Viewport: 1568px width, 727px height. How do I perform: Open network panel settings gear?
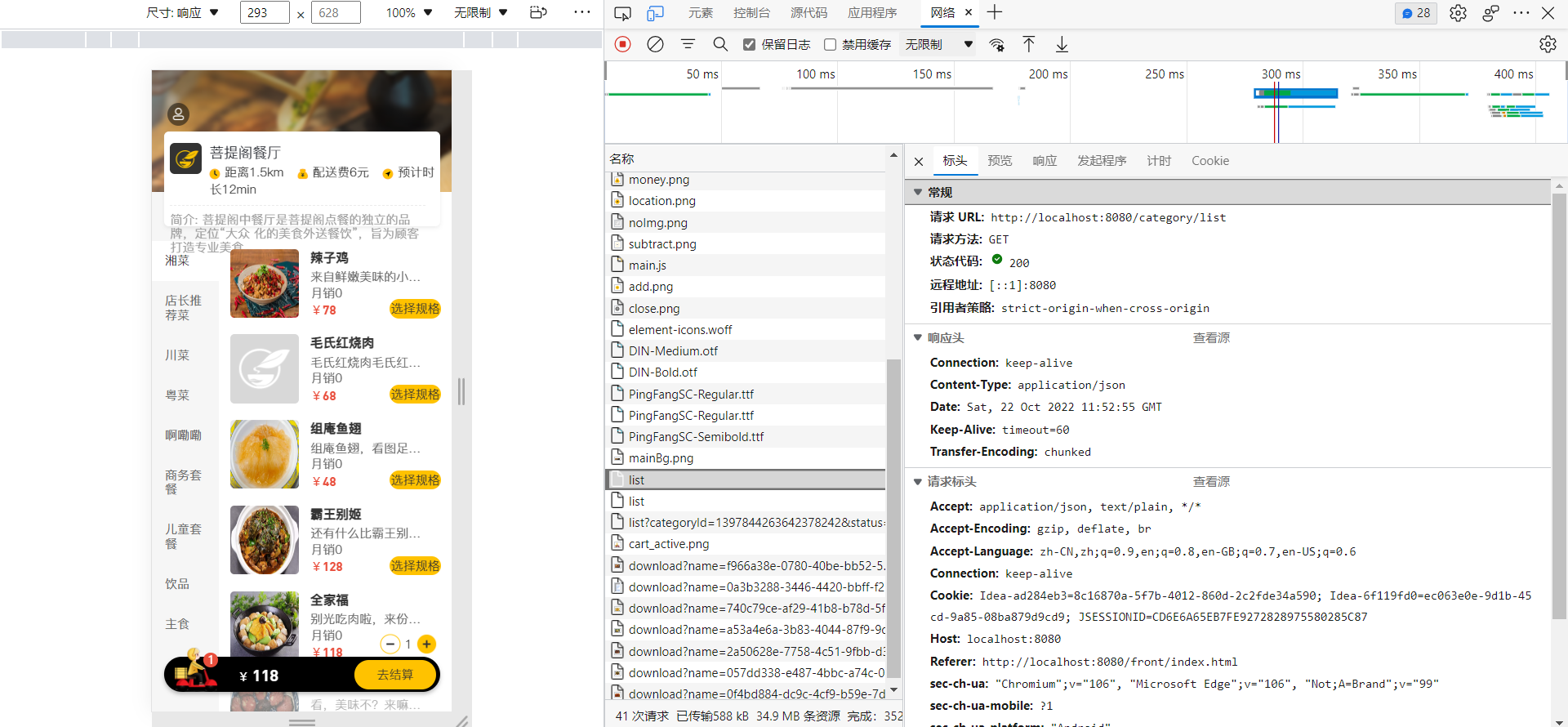(x=1548, y=44)
